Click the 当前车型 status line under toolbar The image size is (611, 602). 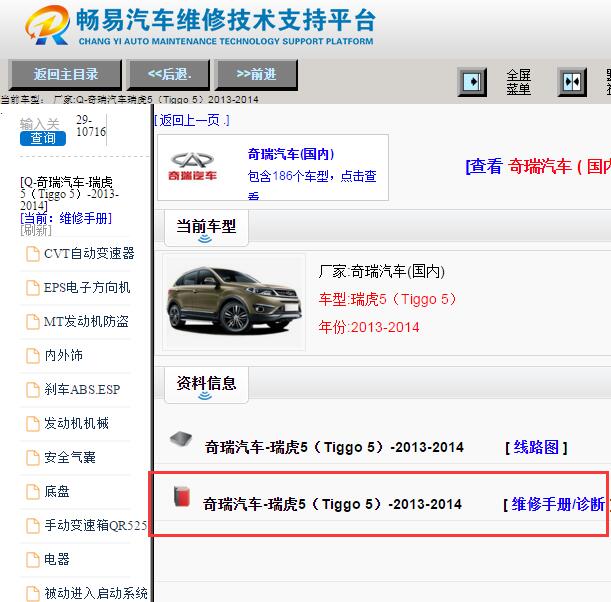129,99
